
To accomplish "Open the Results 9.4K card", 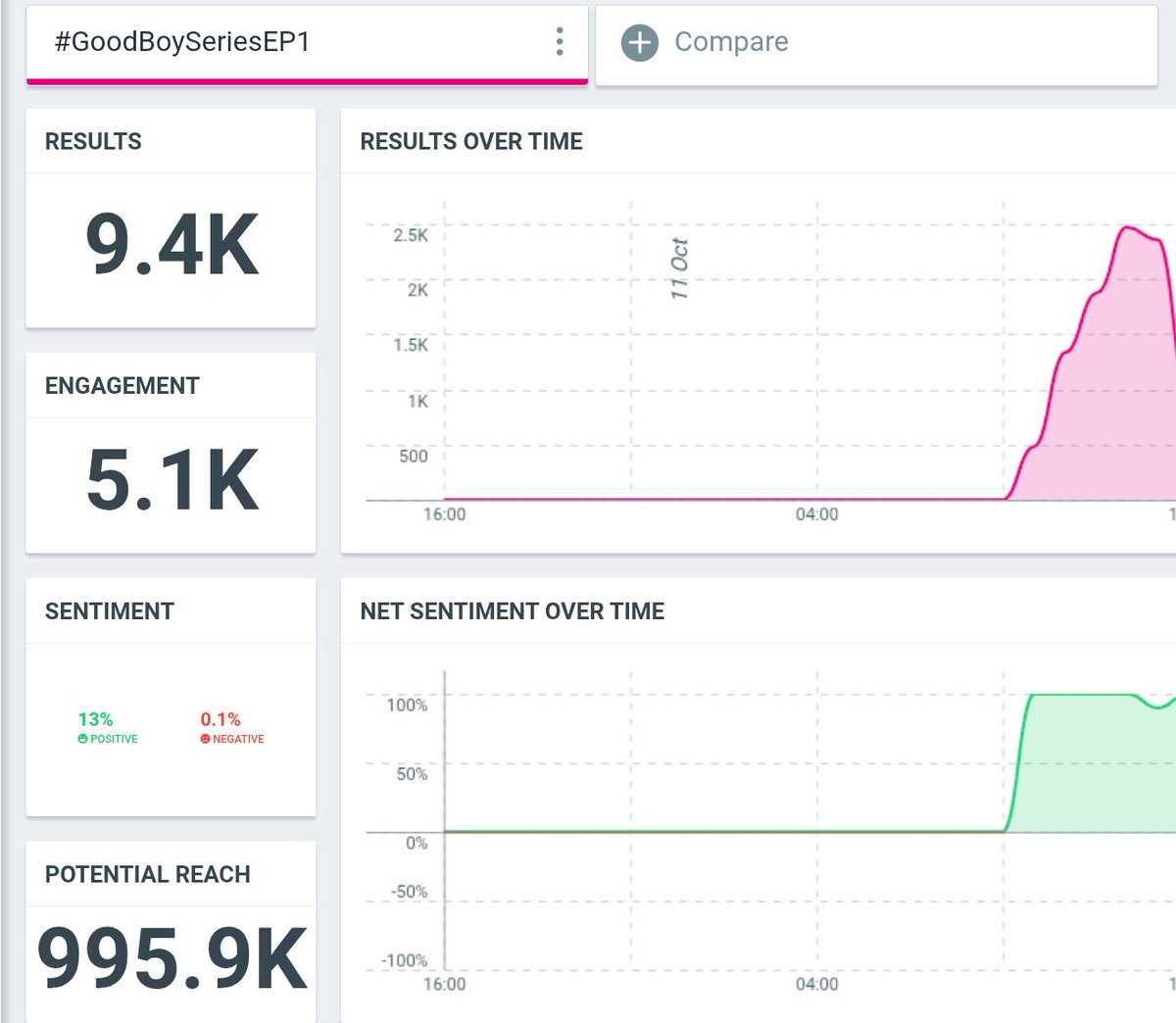I will (x=171, y=218).
